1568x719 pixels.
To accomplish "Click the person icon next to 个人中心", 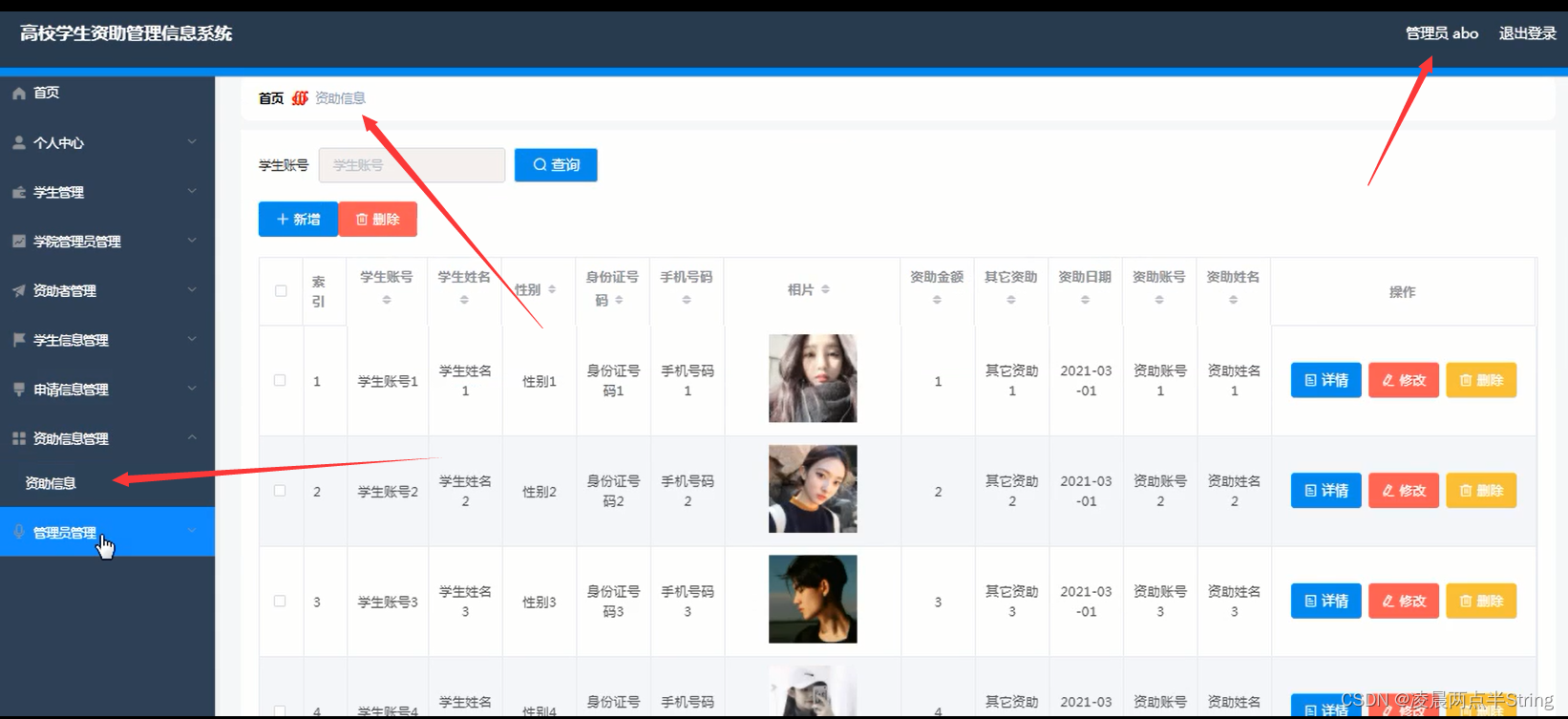I will 19,142.
